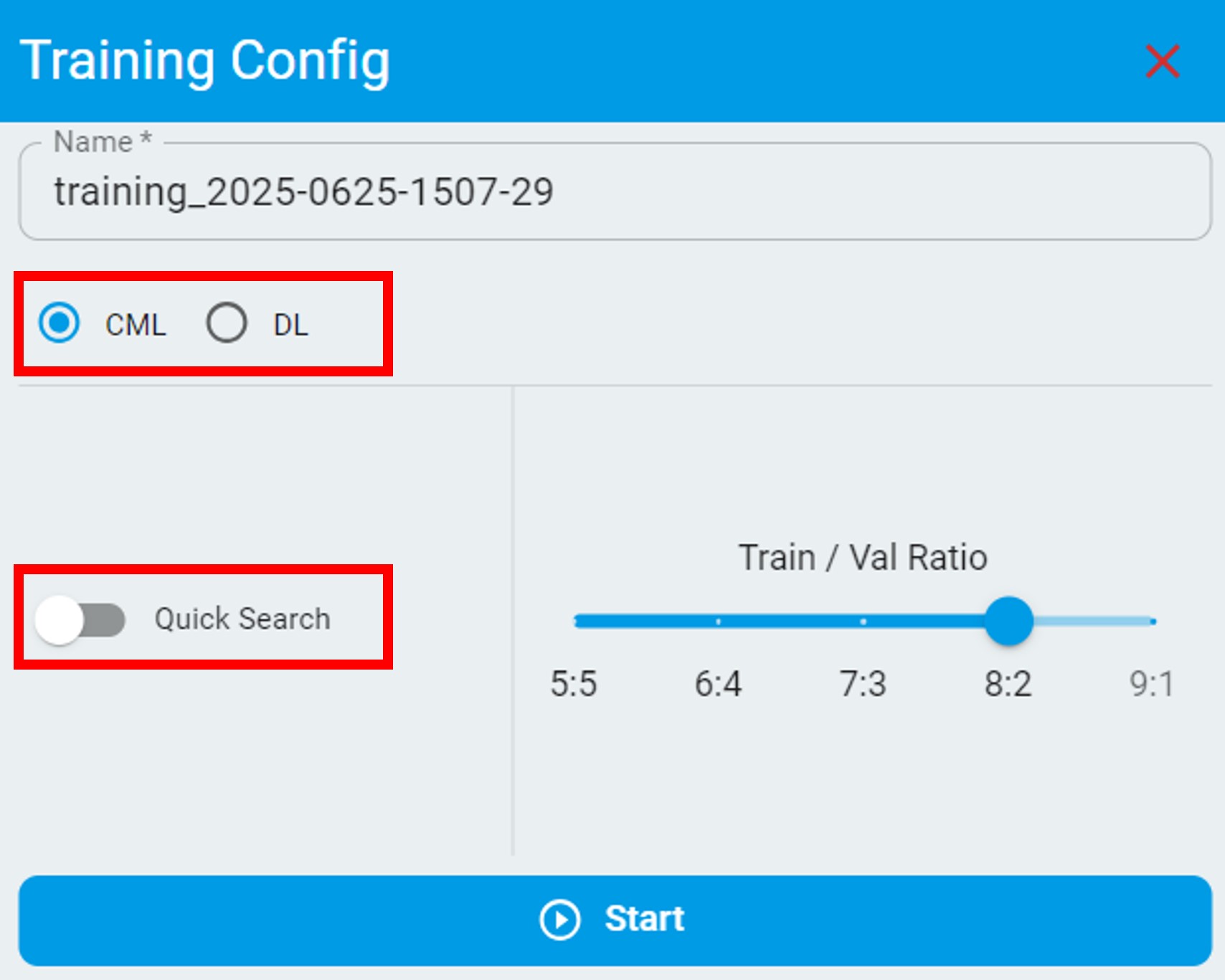This screenshot has height=980, width=1225.
Task: Click the Name input field
Action: pos(614,192)
